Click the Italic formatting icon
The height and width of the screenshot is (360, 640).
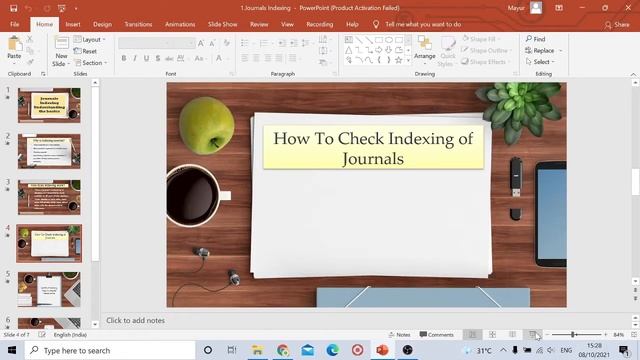[x=135, y=58]
